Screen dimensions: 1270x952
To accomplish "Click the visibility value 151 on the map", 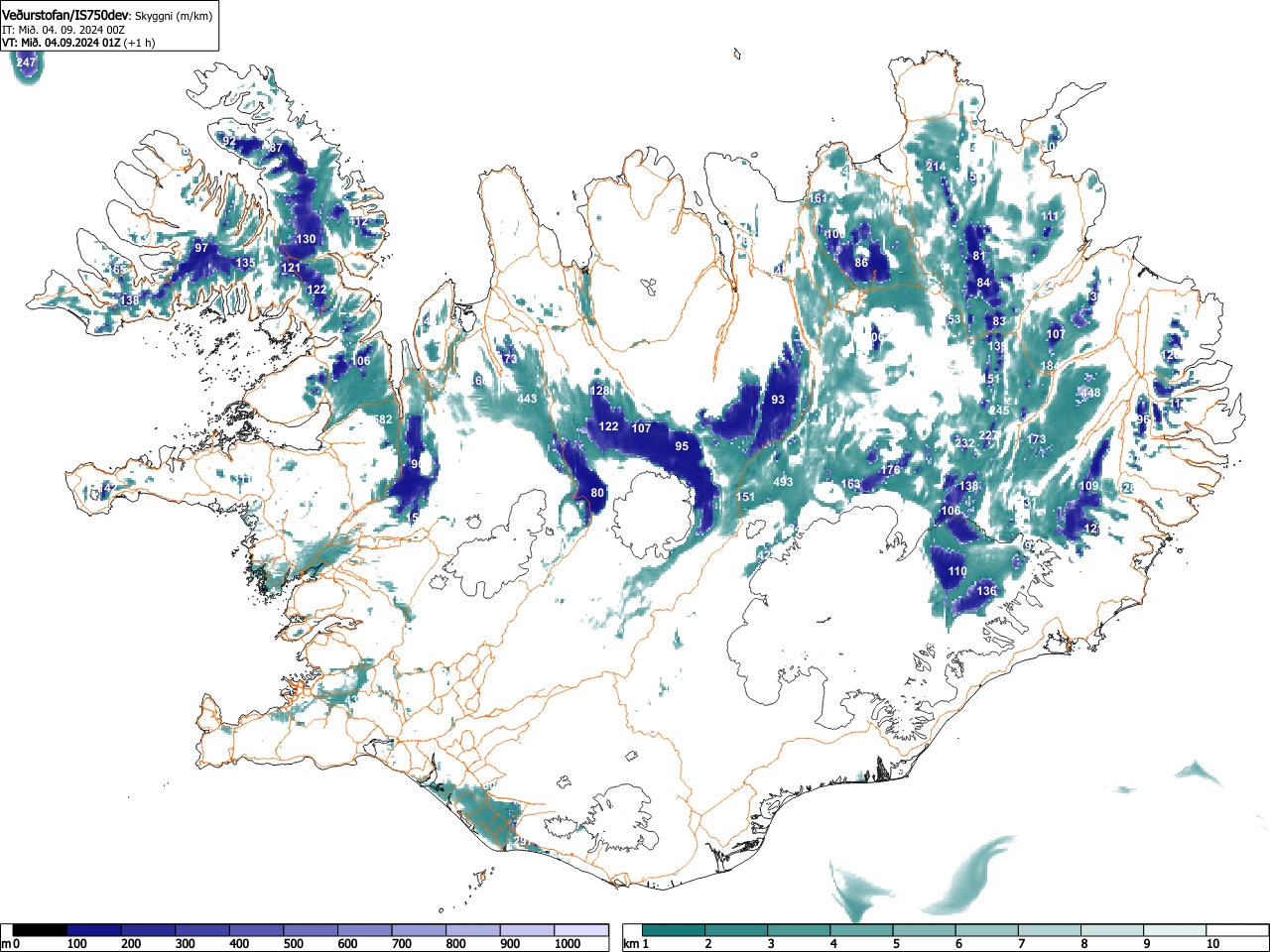I will point(745,497).
